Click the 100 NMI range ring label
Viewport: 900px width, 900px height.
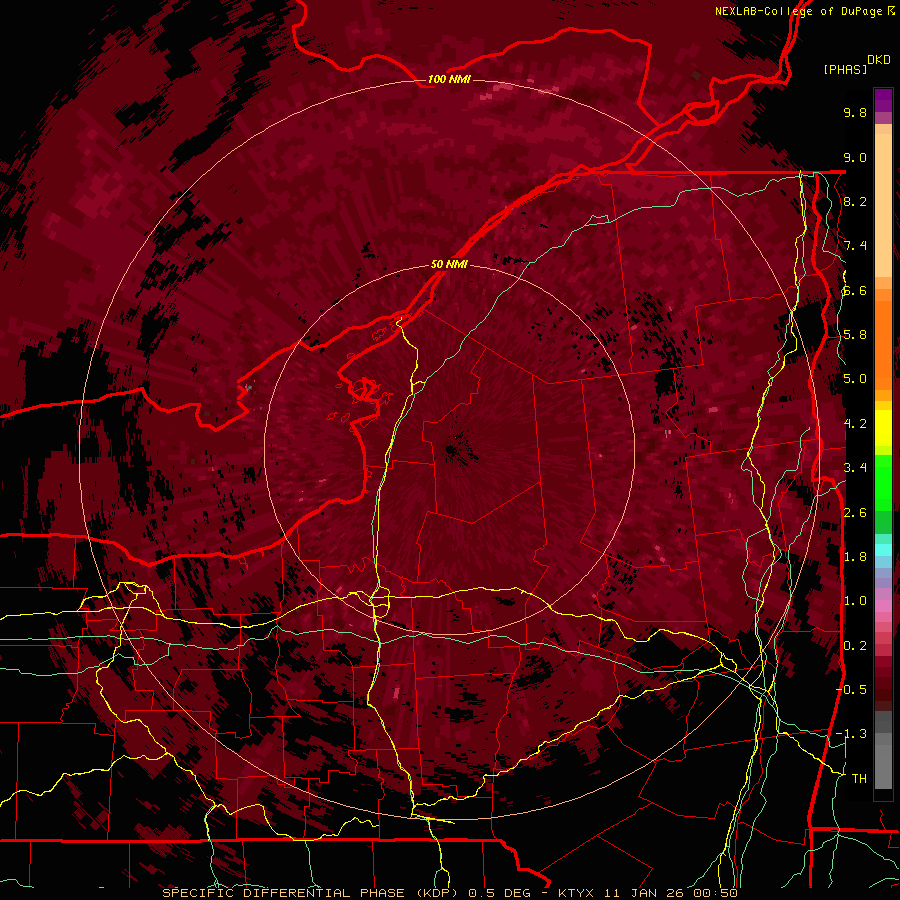click(449, 79)
